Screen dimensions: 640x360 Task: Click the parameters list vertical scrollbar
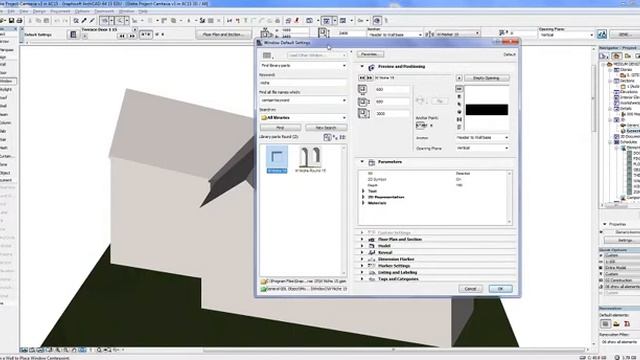coord(509,198)
